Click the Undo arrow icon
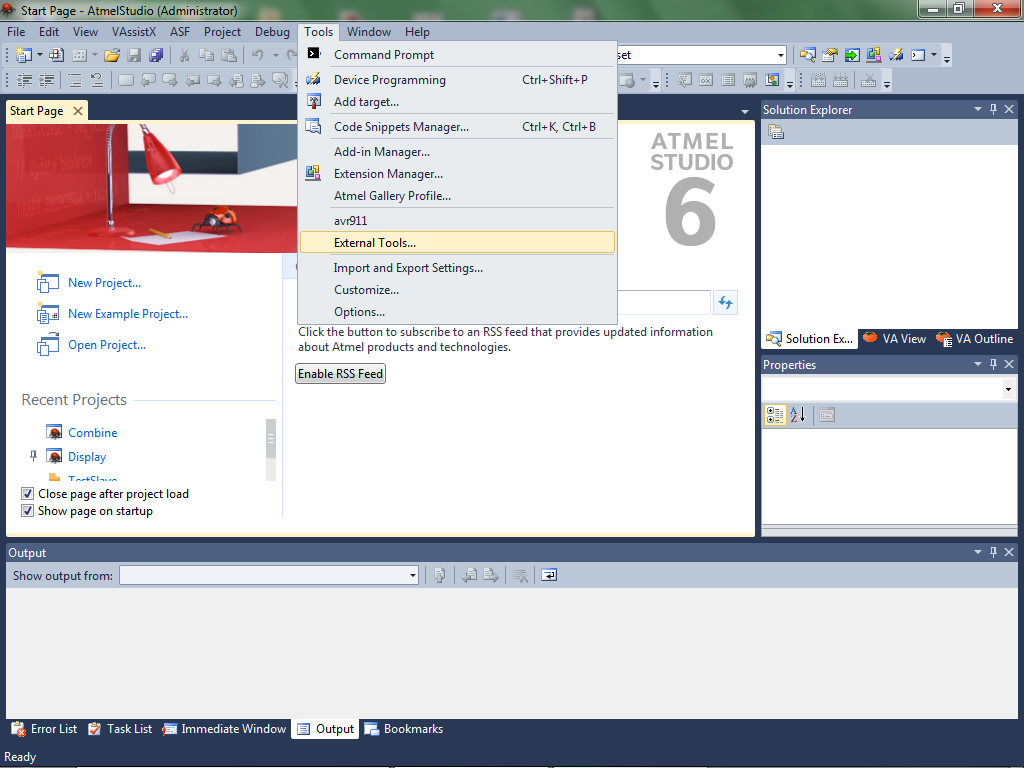Screen dimensions: 1024x768 [x=258, y=56]
